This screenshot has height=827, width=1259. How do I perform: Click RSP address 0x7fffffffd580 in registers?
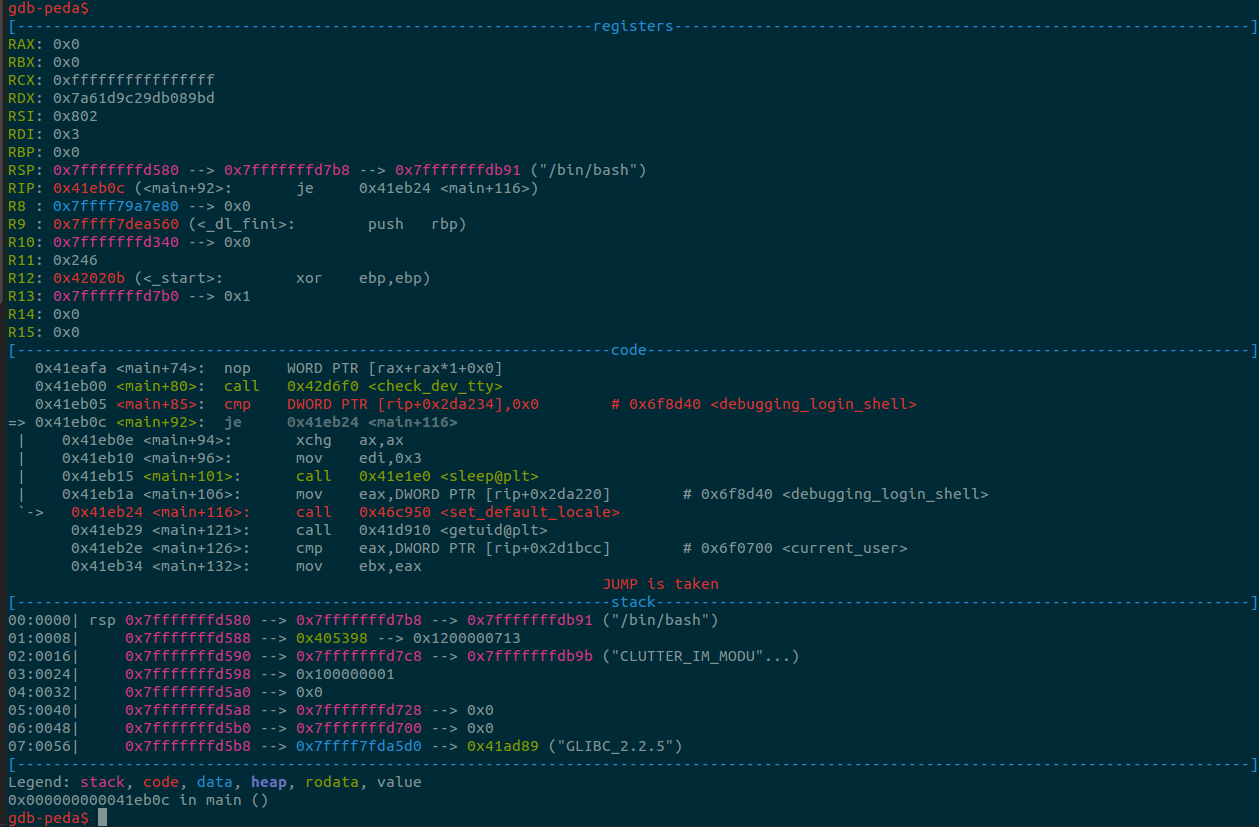pyautogui.click(x=116, y=170)
